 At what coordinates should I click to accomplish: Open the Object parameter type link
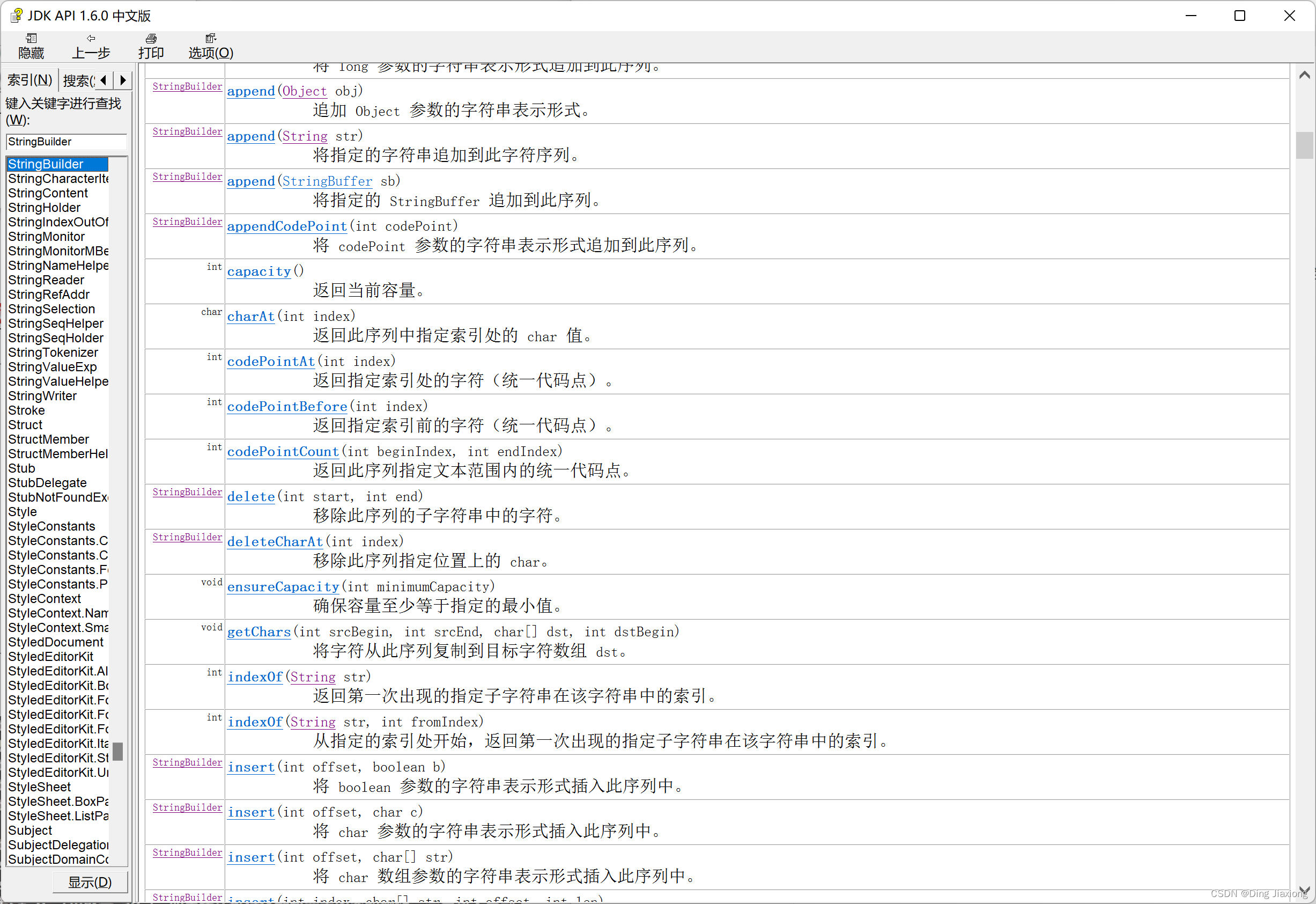coord(305,91)
